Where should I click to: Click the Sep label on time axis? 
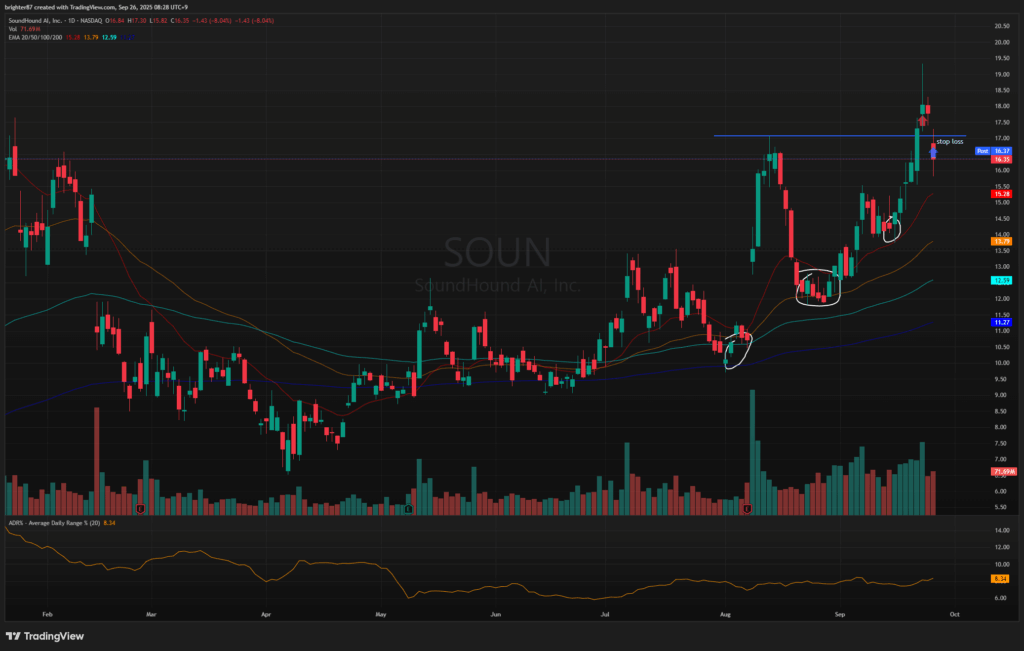pos(840,614)
